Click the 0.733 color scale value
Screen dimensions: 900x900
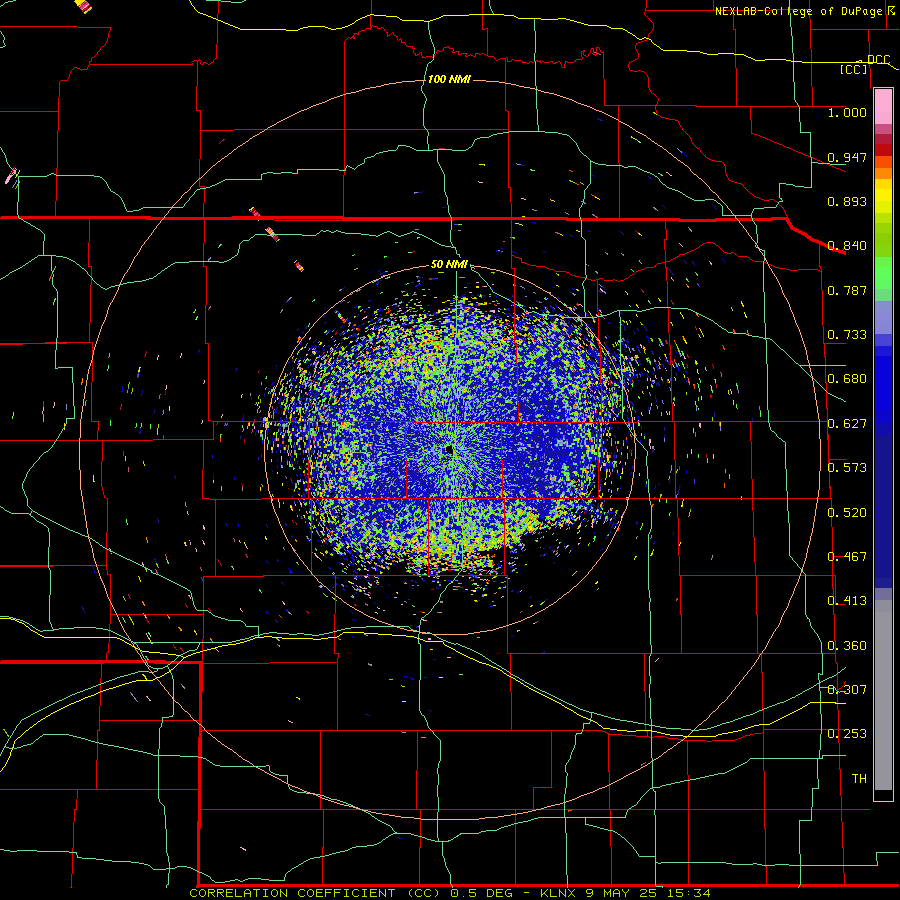click(x=847, y=335)
